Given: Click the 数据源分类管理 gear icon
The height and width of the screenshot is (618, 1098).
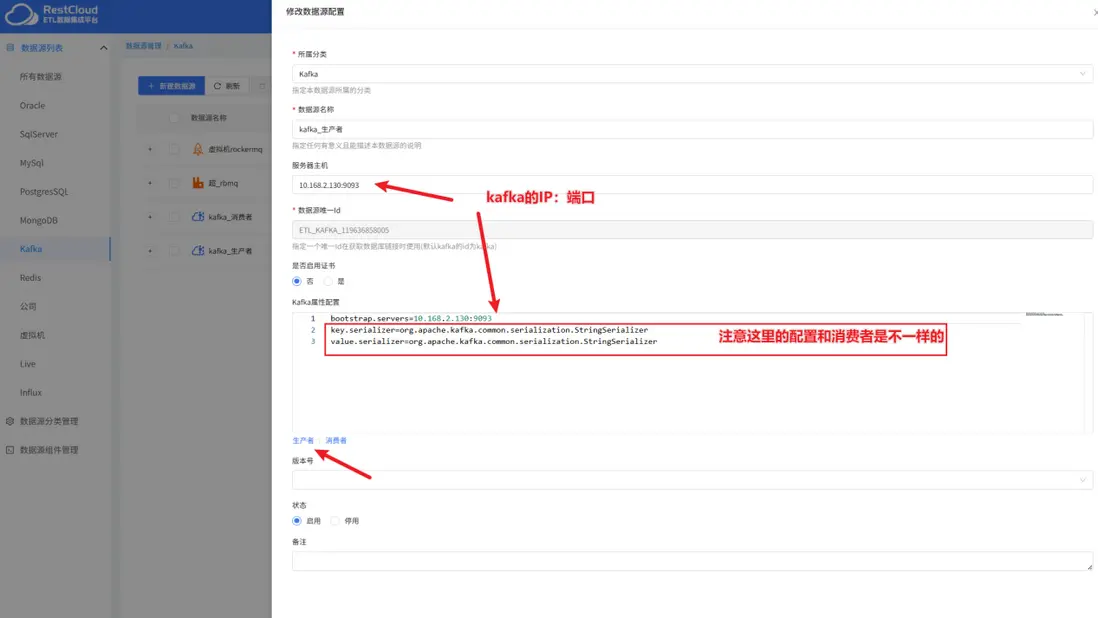Looking at the screenshot, I should [x=10, y=421].
